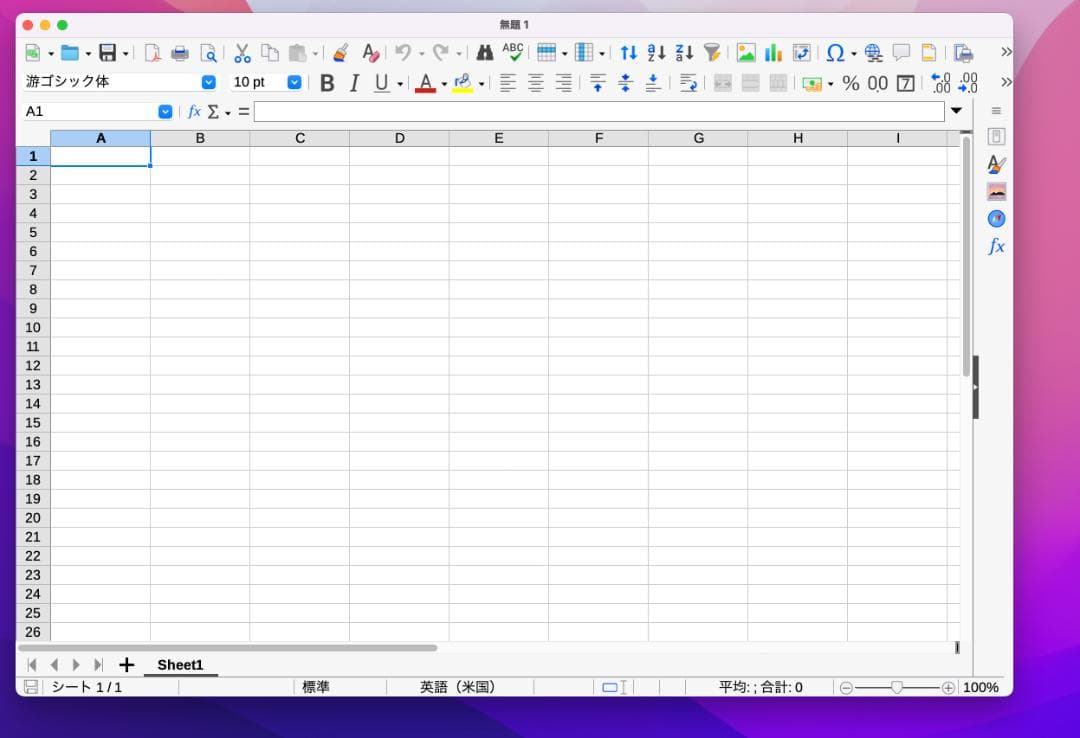1080x738 pixels.
Task: Run the ABC spelling check
Action: (x=513, y=52)
